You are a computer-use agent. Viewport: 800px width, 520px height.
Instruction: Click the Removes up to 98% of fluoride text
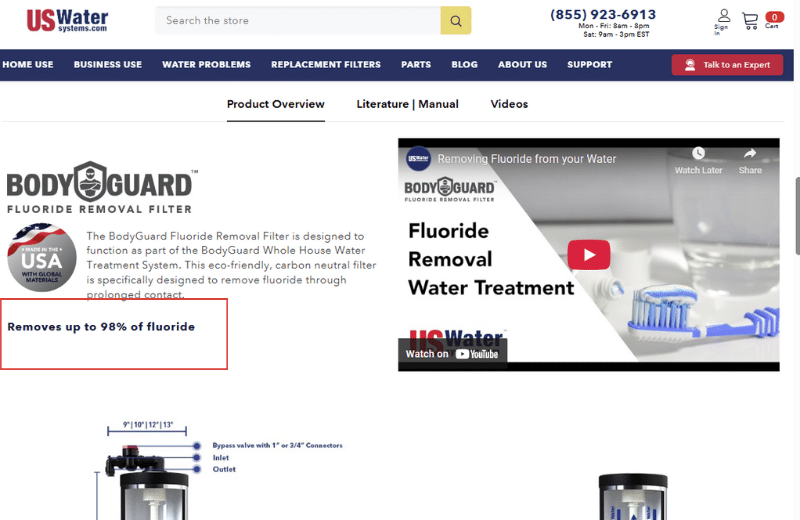click(101, 327)
